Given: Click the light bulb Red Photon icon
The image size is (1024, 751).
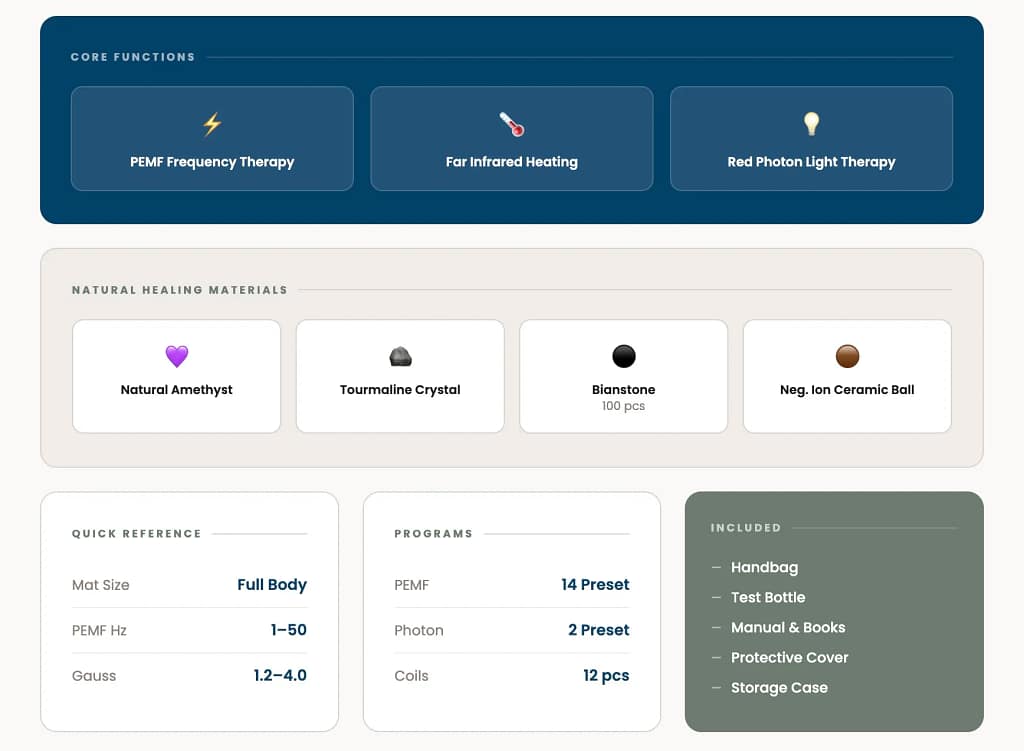Looking at the screenshot, I should click(811, 124).
